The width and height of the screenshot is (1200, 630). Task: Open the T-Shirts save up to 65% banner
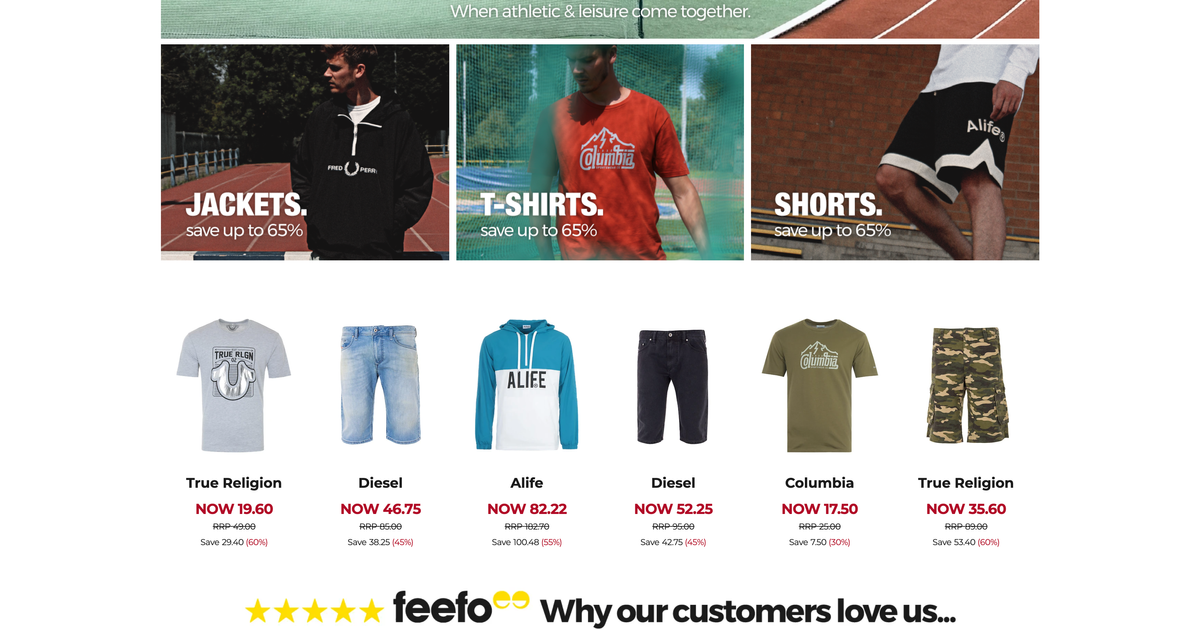click(600, 152)
